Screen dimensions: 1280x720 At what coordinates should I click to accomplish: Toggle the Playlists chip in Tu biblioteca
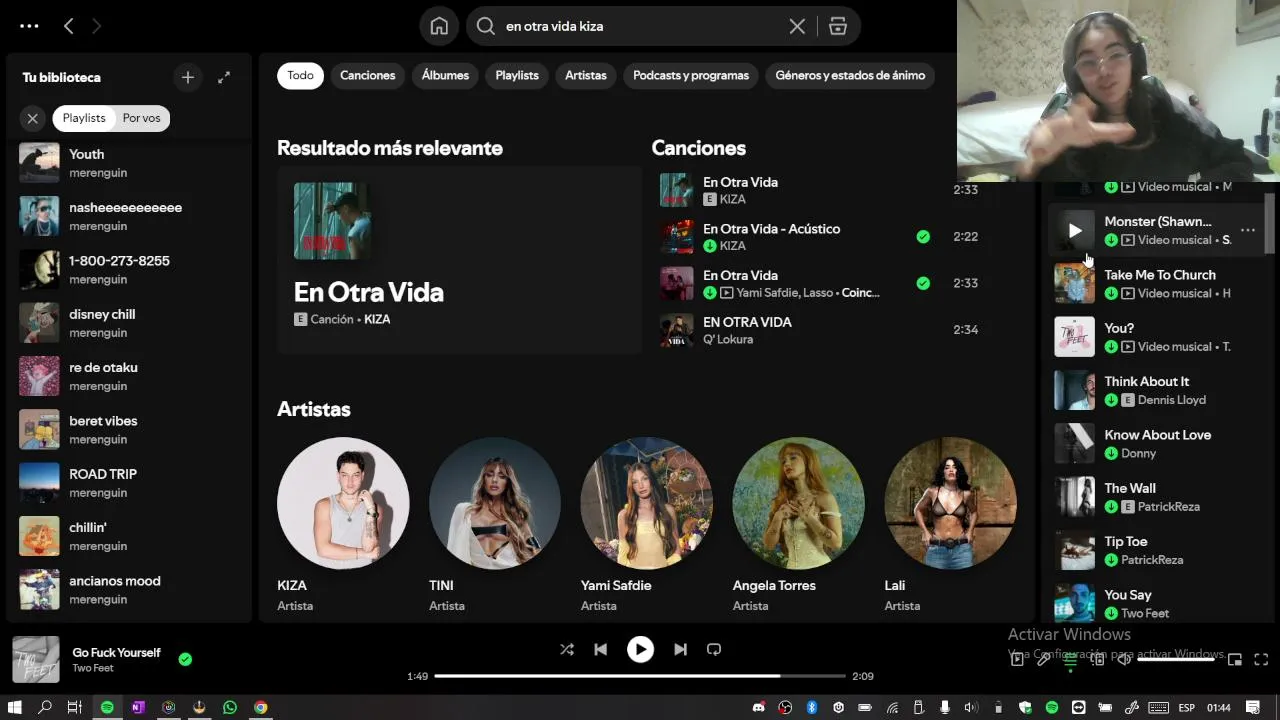(x=84, y=118)
